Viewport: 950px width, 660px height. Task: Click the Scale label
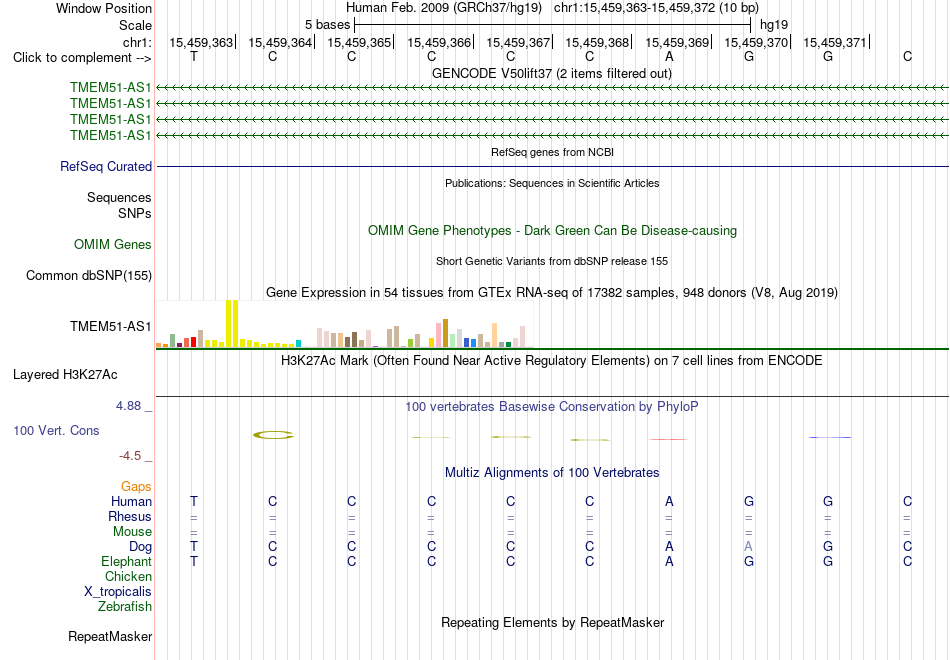pyautogui.click(x=136, y=25)
